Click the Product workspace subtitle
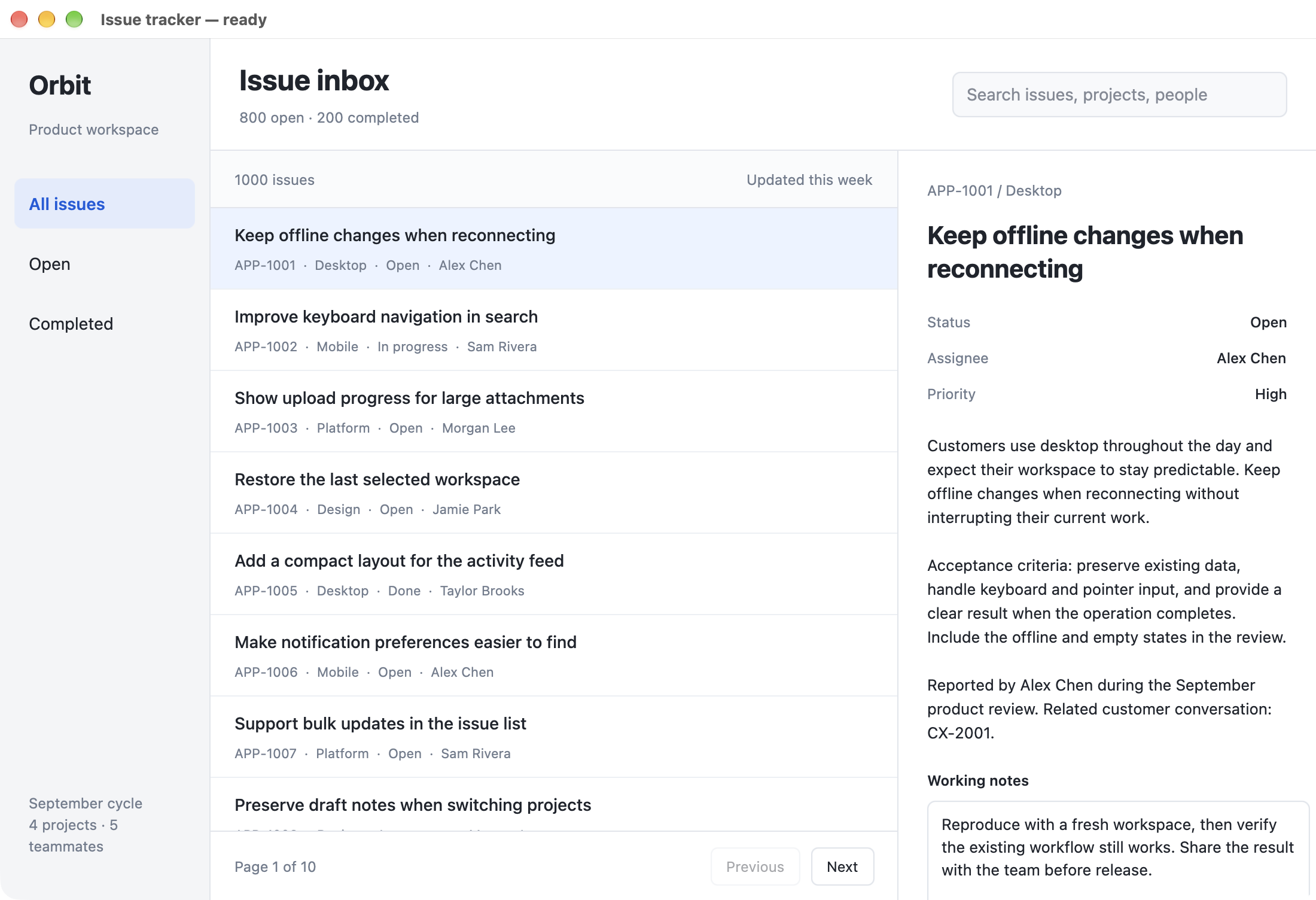The image size is (1316, 900). (x=94, y=129)
